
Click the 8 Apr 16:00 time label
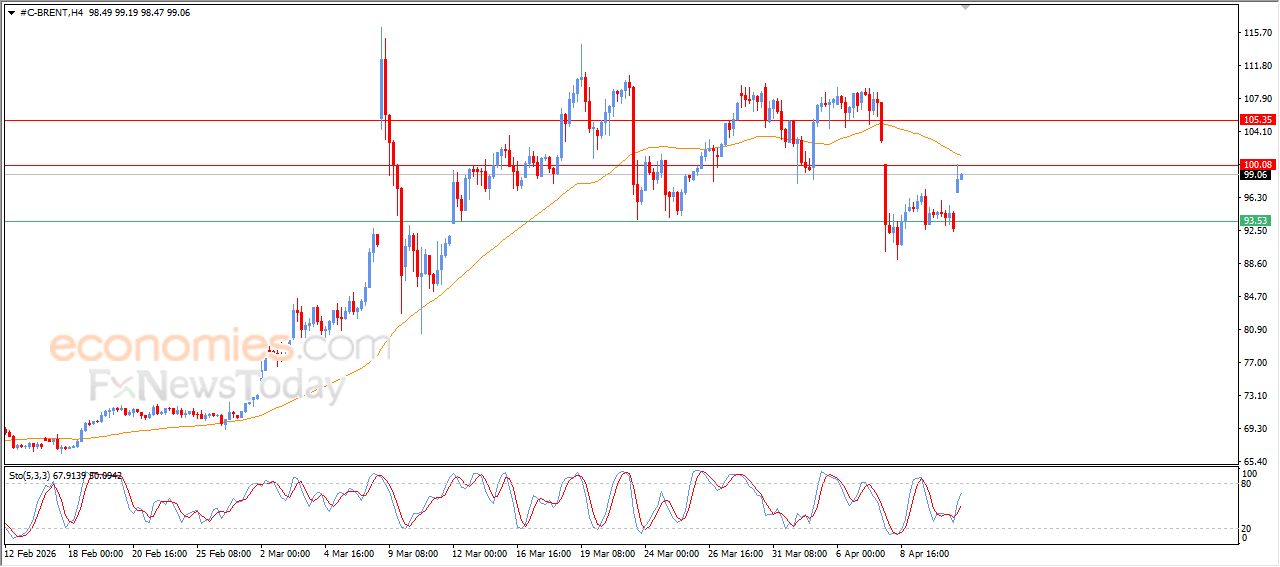(x=926, y=552)
